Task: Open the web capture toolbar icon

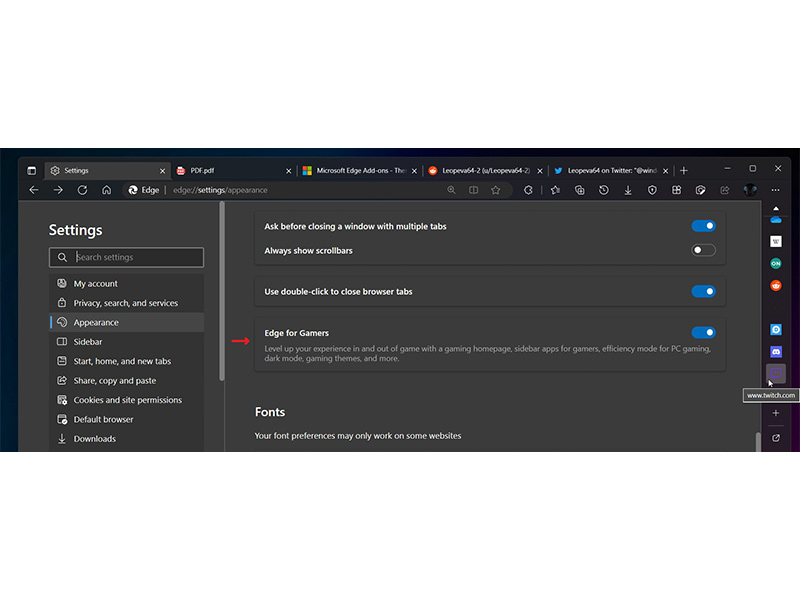Action: click(701, 190)
